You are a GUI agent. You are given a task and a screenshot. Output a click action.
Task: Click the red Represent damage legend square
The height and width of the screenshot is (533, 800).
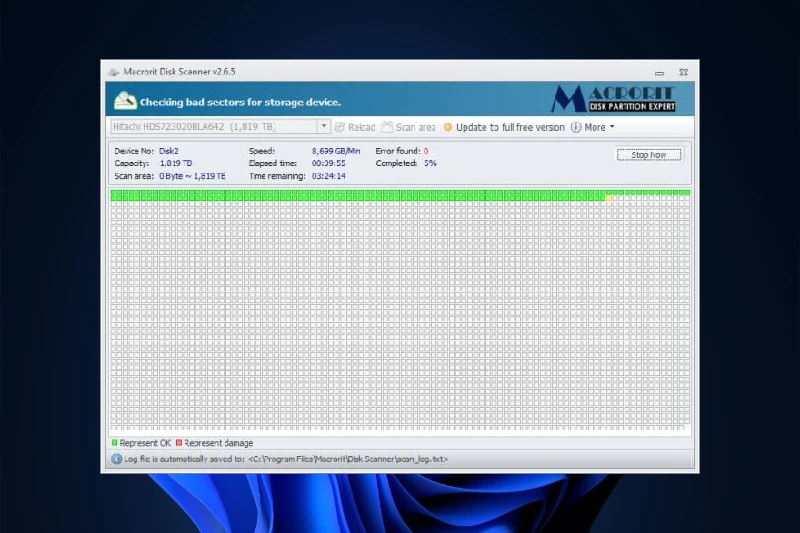[179, 442]
